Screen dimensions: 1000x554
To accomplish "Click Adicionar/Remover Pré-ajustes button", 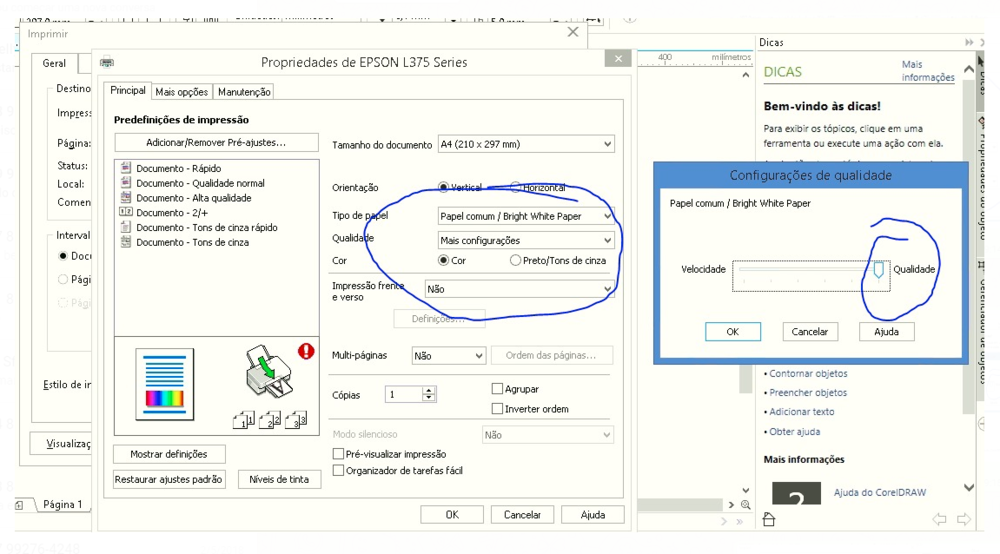I will [216, 142].
